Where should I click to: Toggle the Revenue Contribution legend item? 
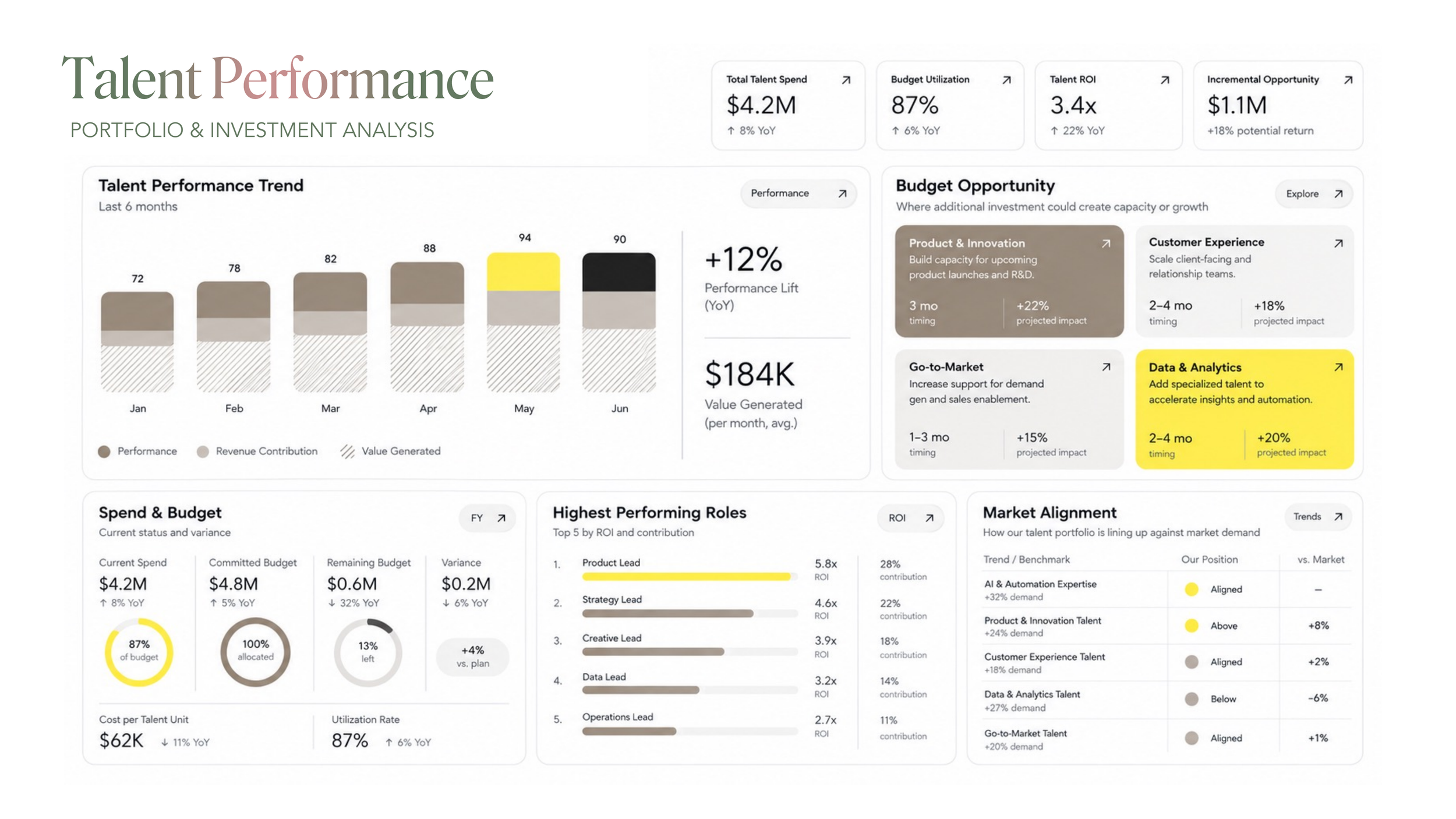257,451
